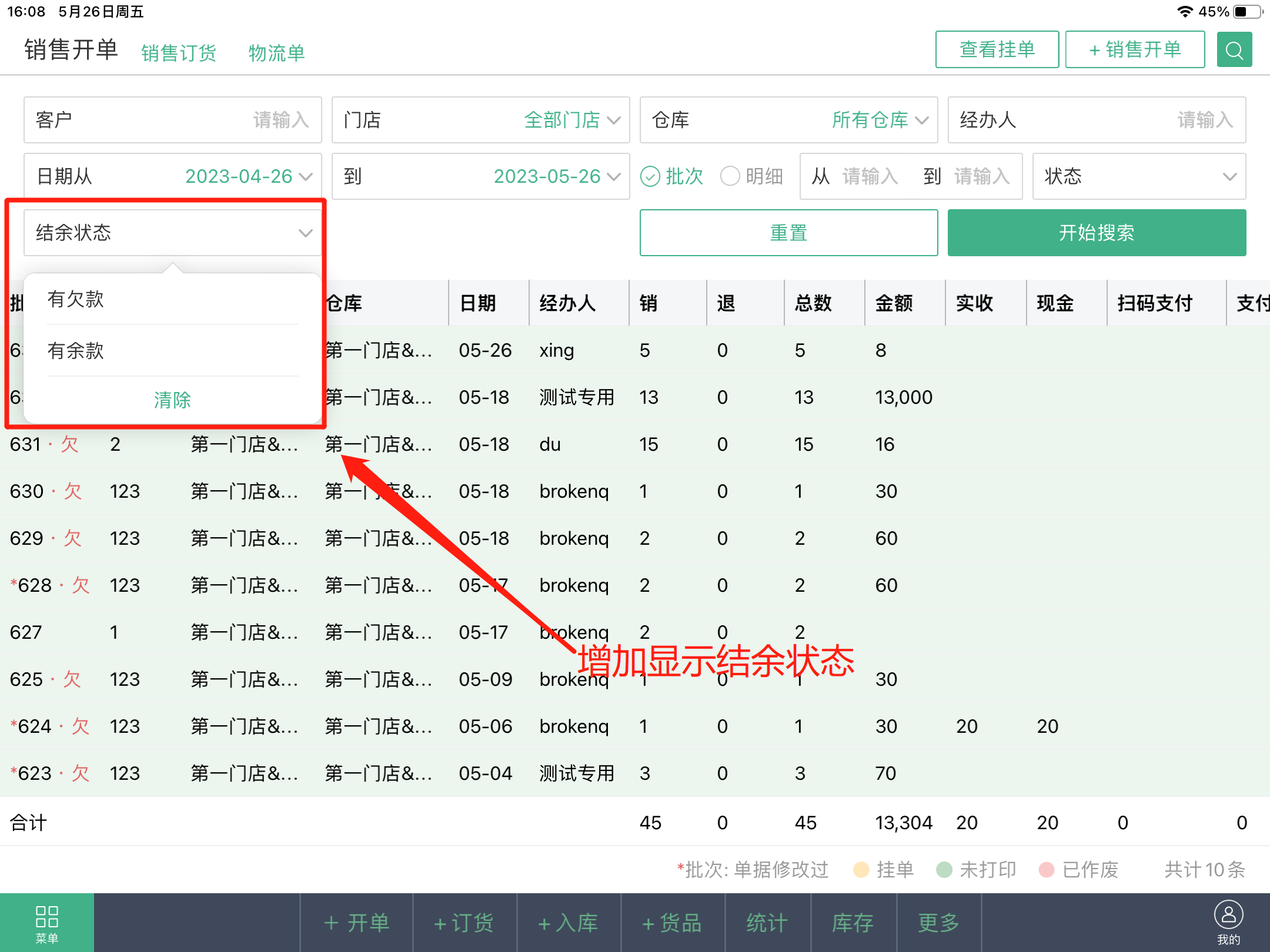
Task: Open 更多 in the bottom bar
Action: click(939, 923)
